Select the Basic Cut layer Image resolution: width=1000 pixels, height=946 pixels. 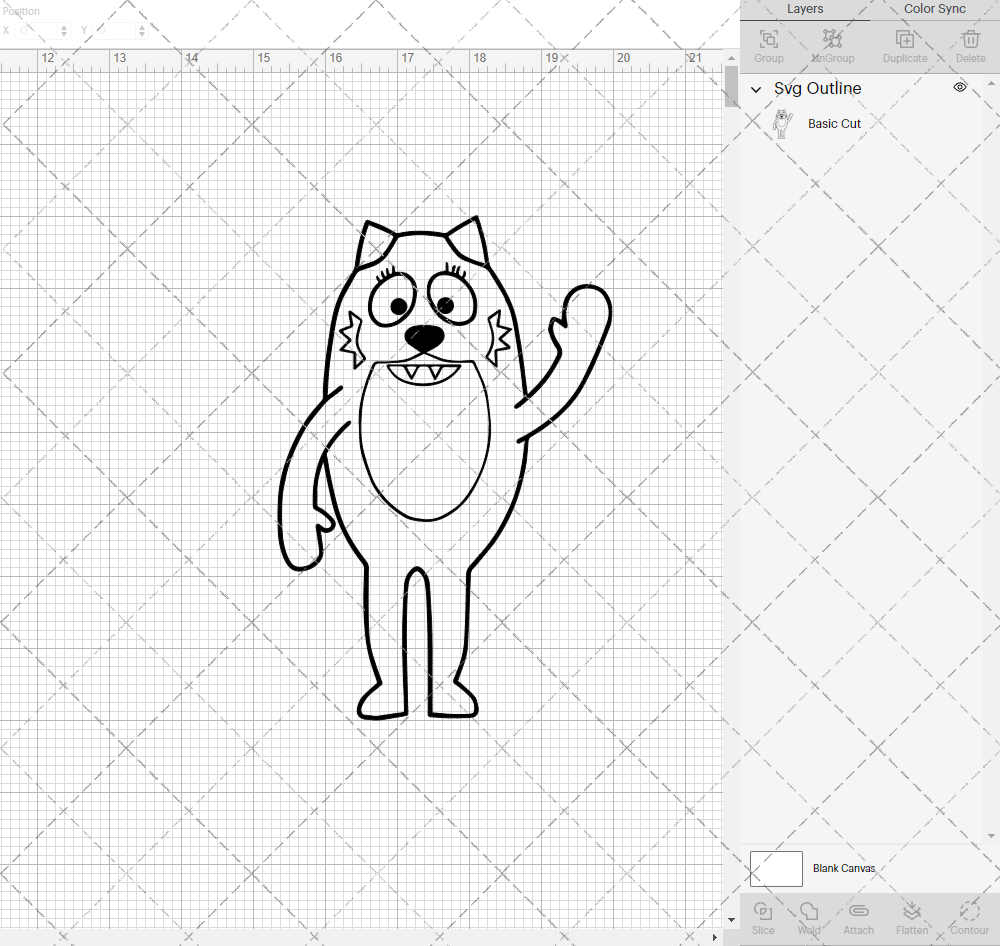click(x=835, y=123)
